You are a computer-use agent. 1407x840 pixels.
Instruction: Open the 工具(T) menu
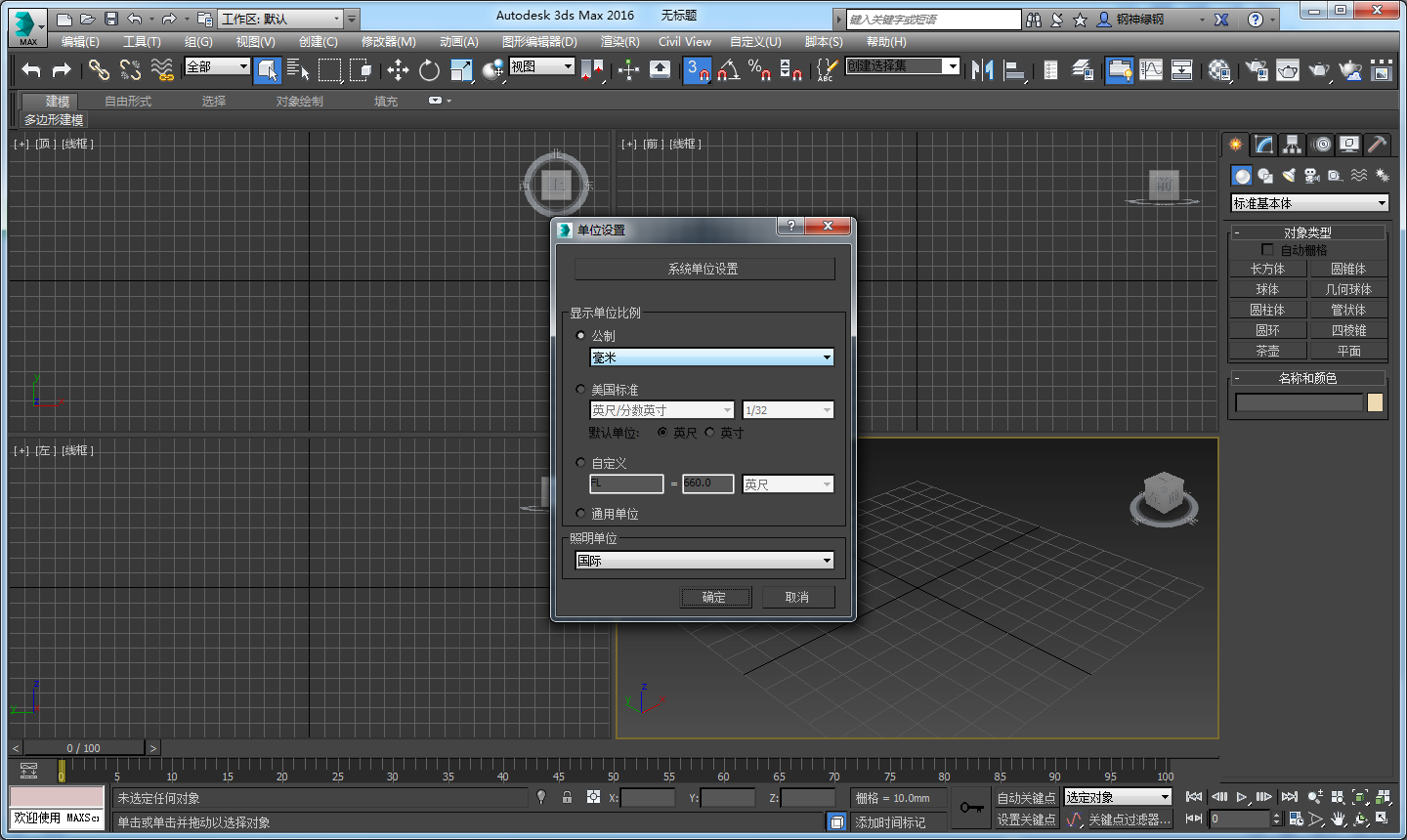click(142, 42)
